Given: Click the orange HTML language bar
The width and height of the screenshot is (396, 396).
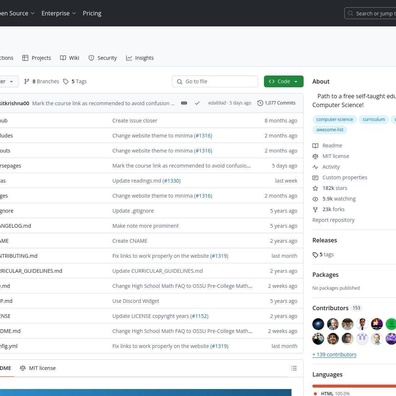Looking at the screenshot, I should coord(354,386).
